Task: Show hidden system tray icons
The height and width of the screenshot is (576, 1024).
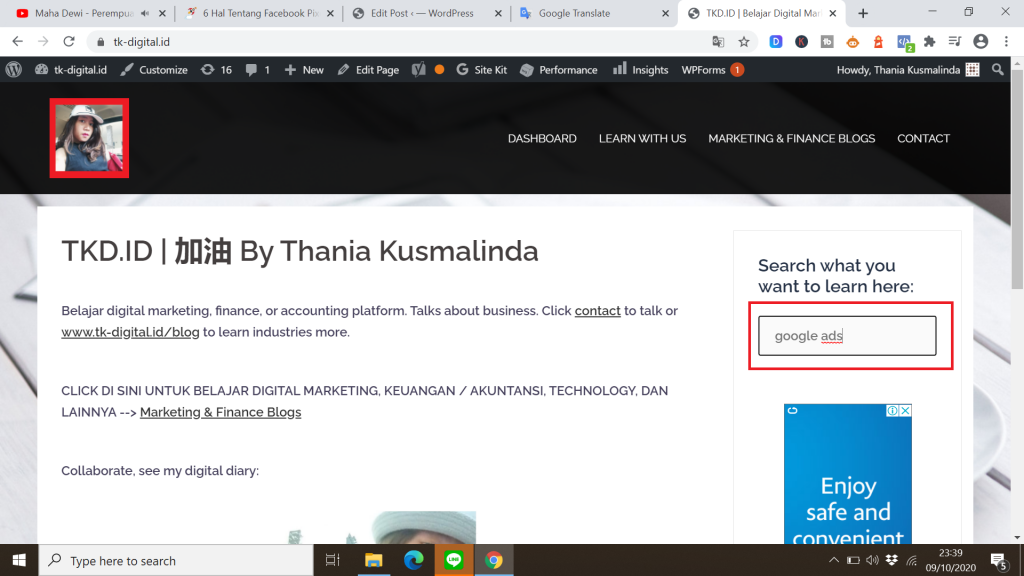Action: (834, 560)
